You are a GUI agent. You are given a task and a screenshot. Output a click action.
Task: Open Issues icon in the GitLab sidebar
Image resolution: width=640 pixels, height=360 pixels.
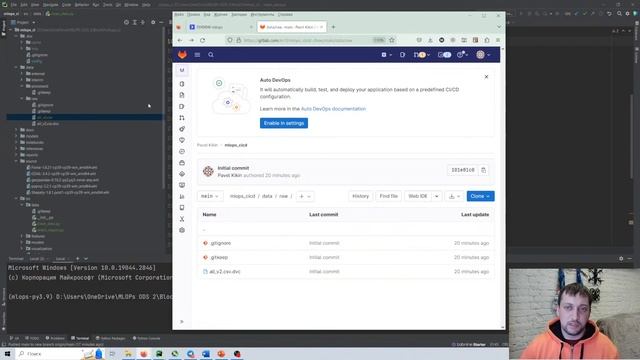(182, 107)
